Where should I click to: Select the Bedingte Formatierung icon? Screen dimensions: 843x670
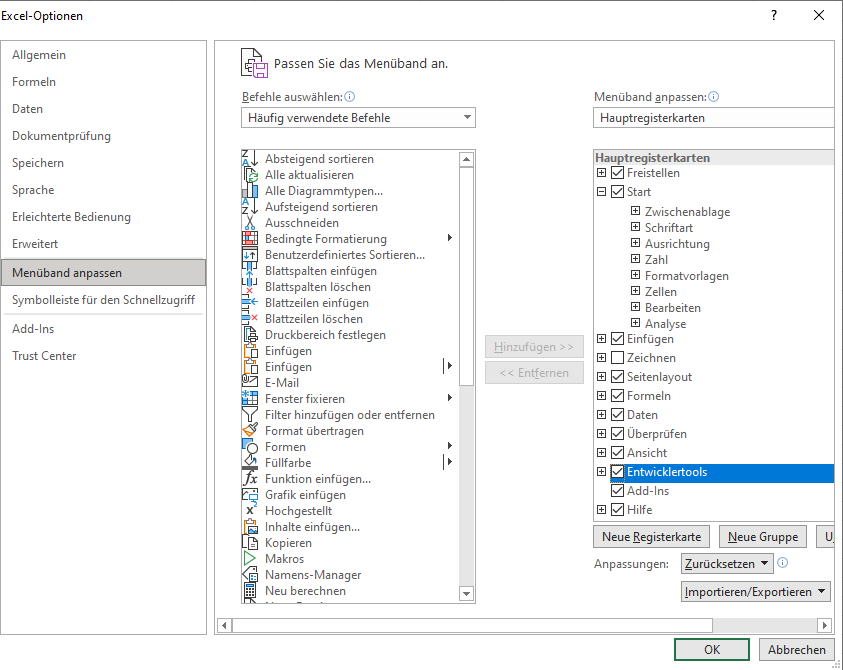point(250,239)
